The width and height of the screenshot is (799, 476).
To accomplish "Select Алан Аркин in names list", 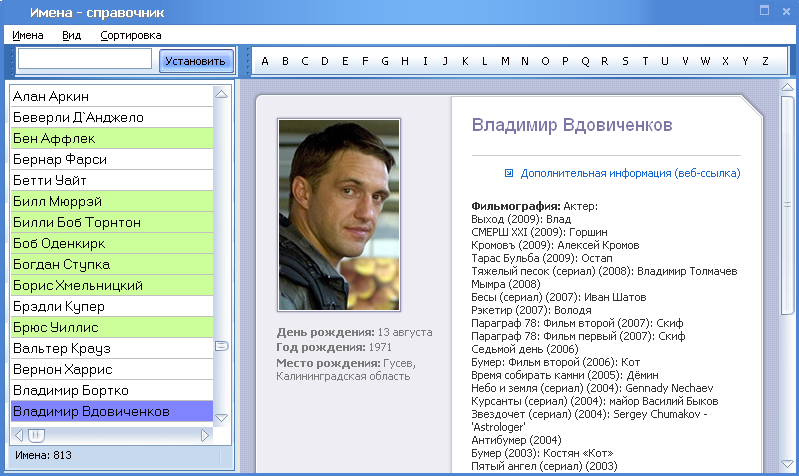I will click(x=112, y=96).
